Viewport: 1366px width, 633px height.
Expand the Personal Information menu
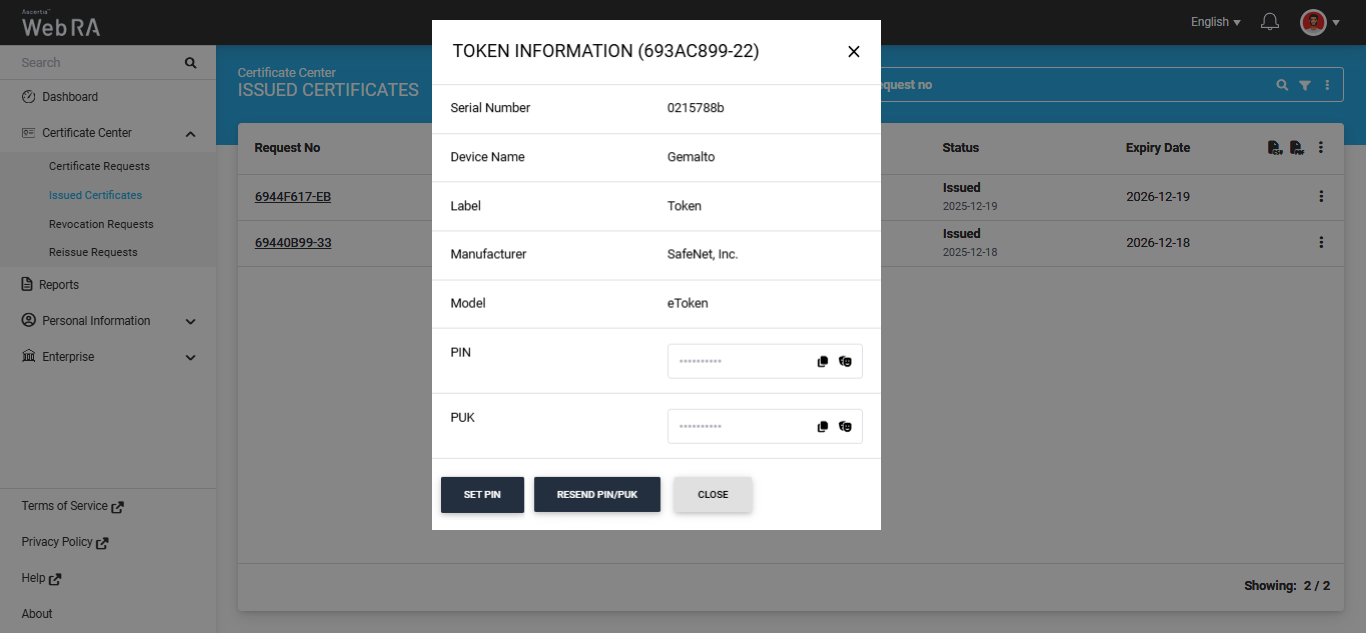pyautogui.click(x=191, y=322)
